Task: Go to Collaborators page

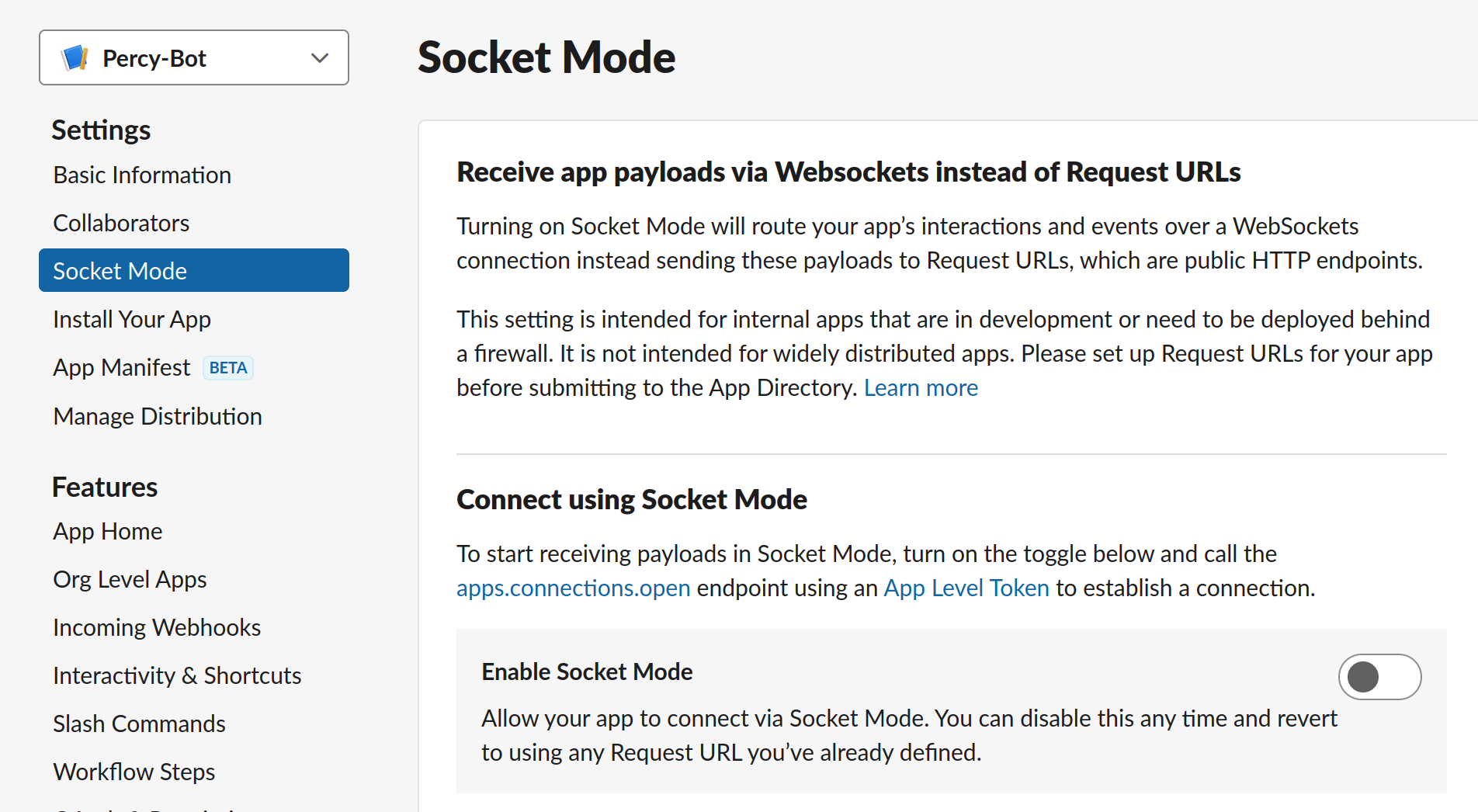Action: 121,224
